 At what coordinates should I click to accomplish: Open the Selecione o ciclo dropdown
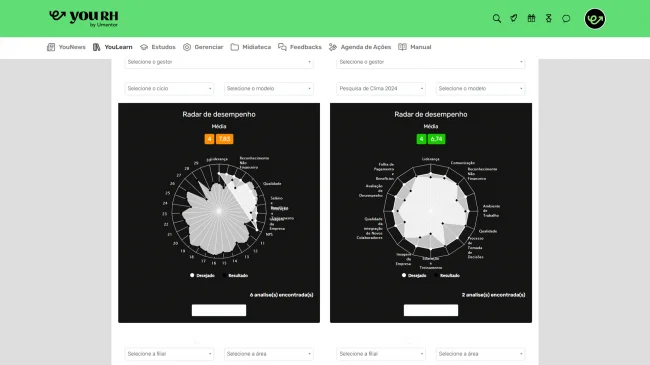pyautogui.click(x=169, y=88)
